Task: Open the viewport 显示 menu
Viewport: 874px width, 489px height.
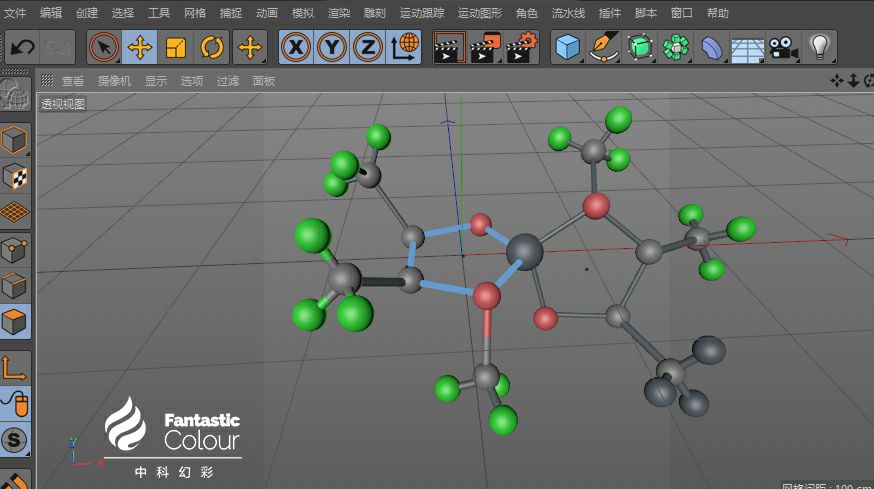Action: (156, 81)
